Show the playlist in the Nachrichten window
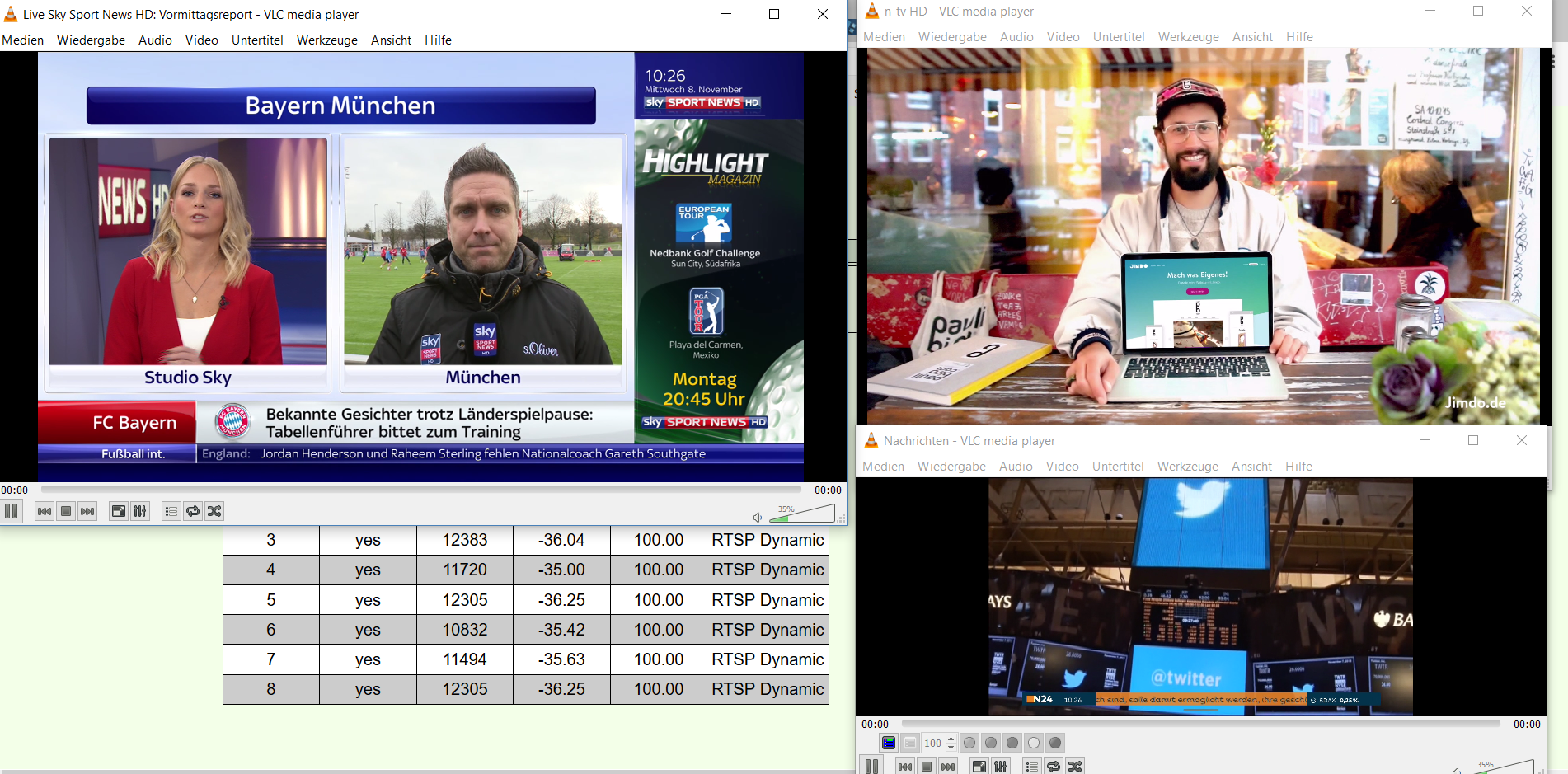 click(1032, 766)
